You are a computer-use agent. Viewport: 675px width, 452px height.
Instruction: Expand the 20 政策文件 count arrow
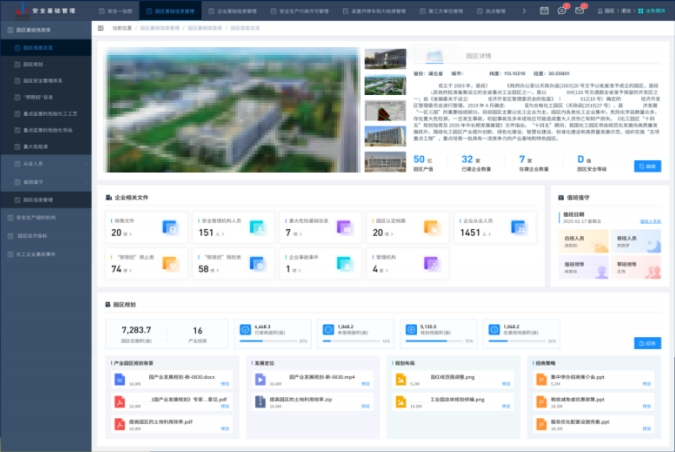130,234
